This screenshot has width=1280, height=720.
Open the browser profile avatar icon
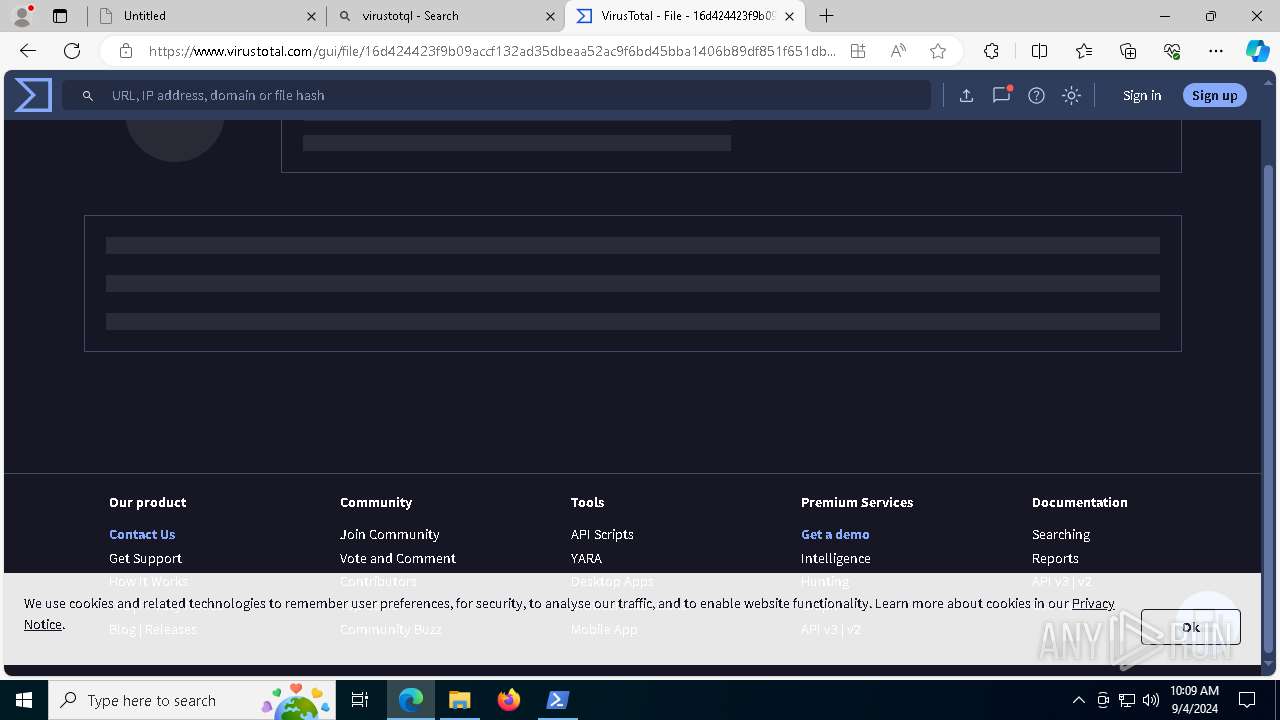22,16
